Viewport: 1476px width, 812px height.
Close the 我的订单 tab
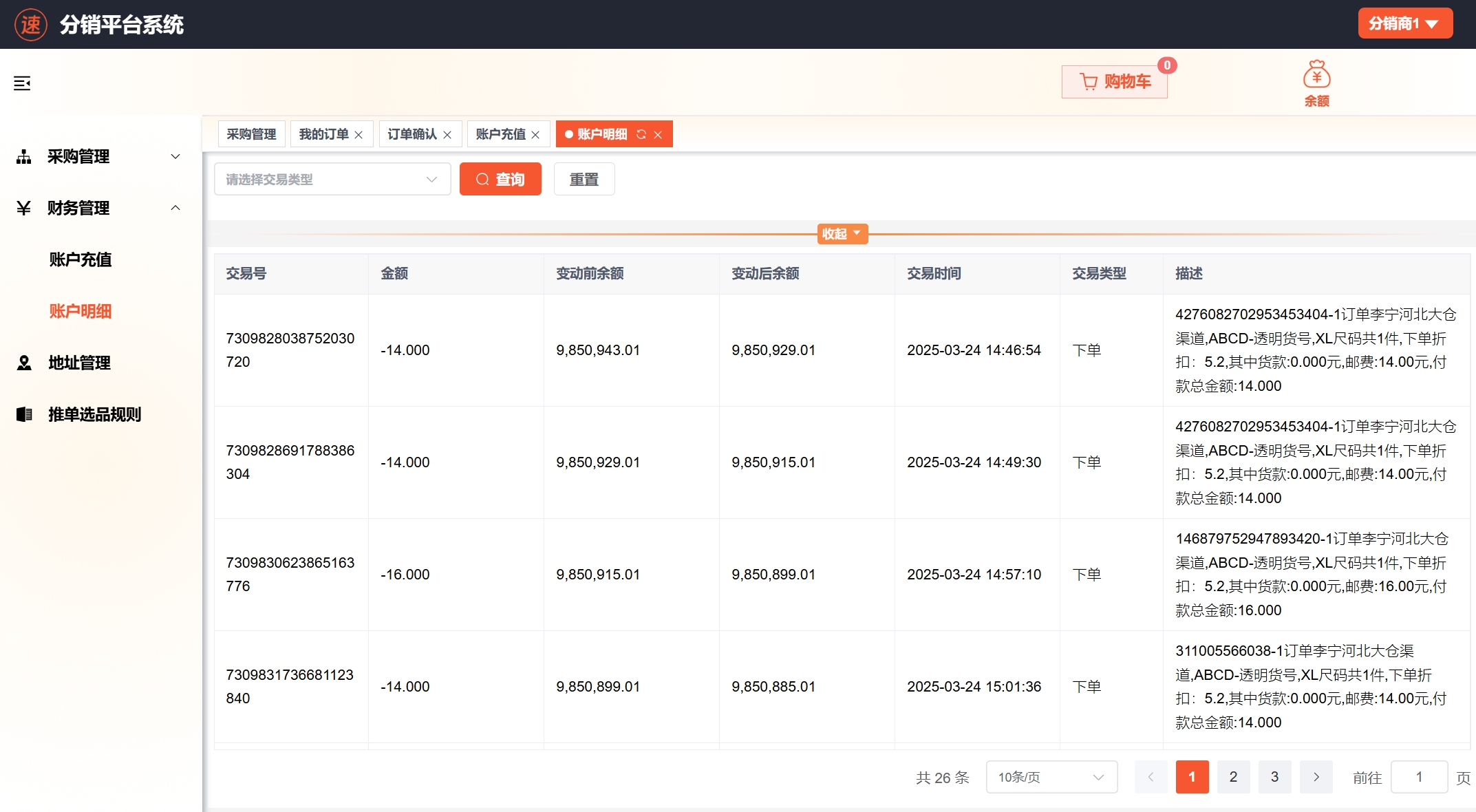click(x=359, y=135)
